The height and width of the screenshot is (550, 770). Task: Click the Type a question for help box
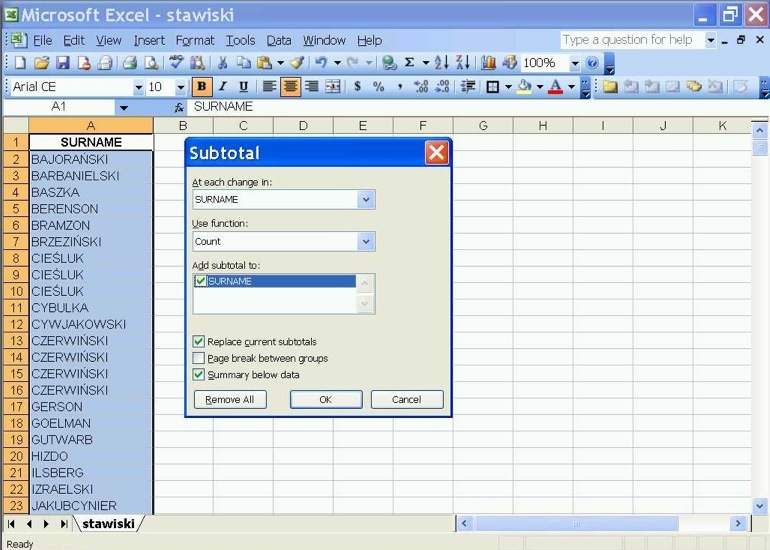(632, 40)
